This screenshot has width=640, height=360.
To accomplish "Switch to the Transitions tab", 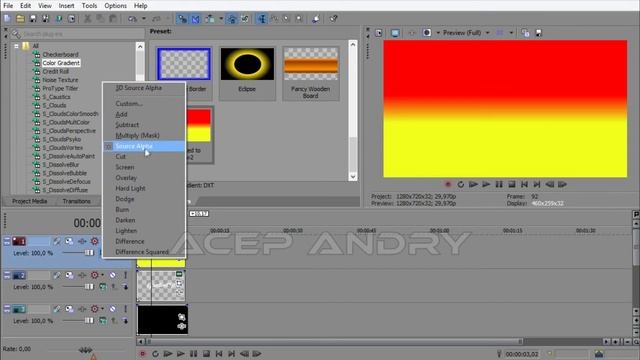I will click(x=77, y=201).
